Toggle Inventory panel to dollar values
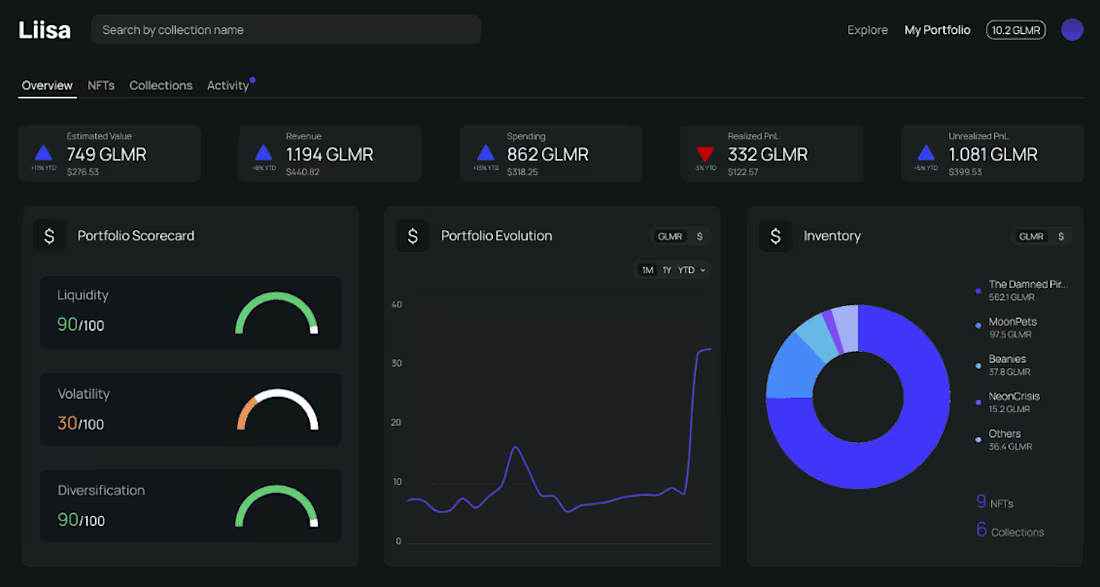This screenshot has height=587, width=1100. pyautogui.click(x=1061, y=236)
